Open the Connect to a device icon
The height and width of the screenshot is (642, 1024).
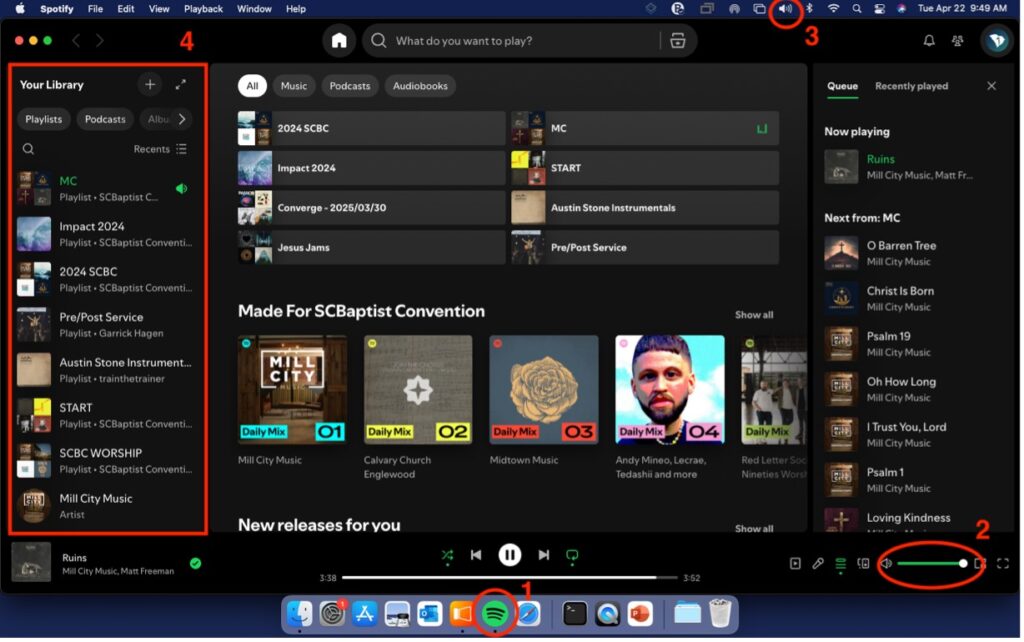(x=863, y=563)
